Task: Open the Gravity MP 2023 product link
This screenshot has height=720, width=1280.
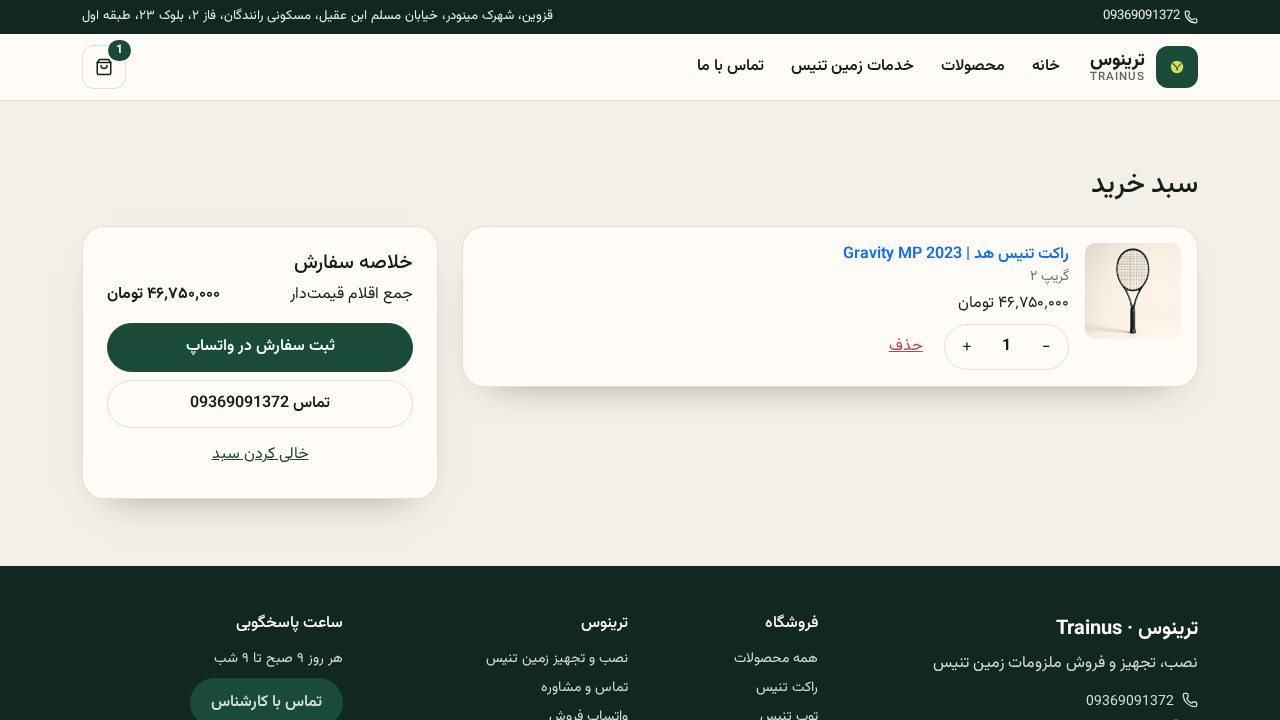Action: coord(956,253)
